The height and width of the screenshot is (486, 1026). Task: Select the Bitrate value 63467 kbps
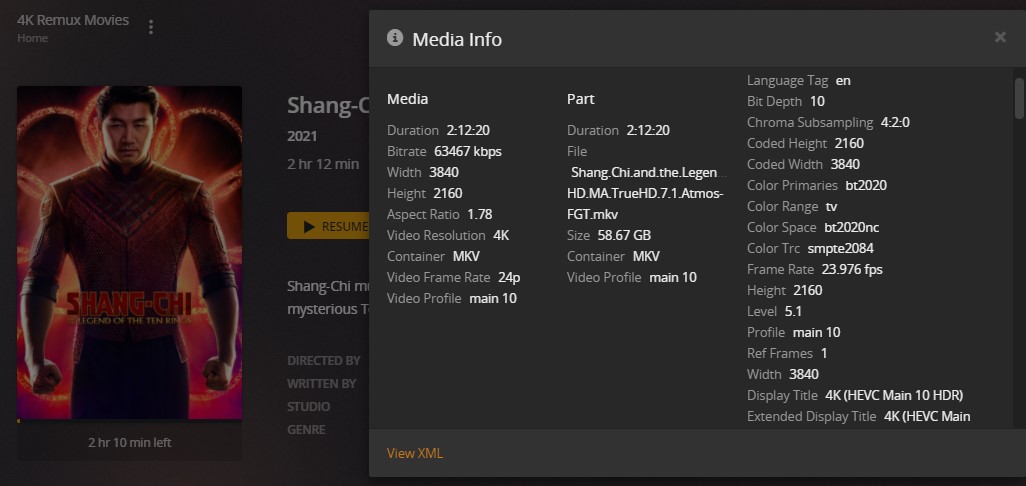[468, 151]
